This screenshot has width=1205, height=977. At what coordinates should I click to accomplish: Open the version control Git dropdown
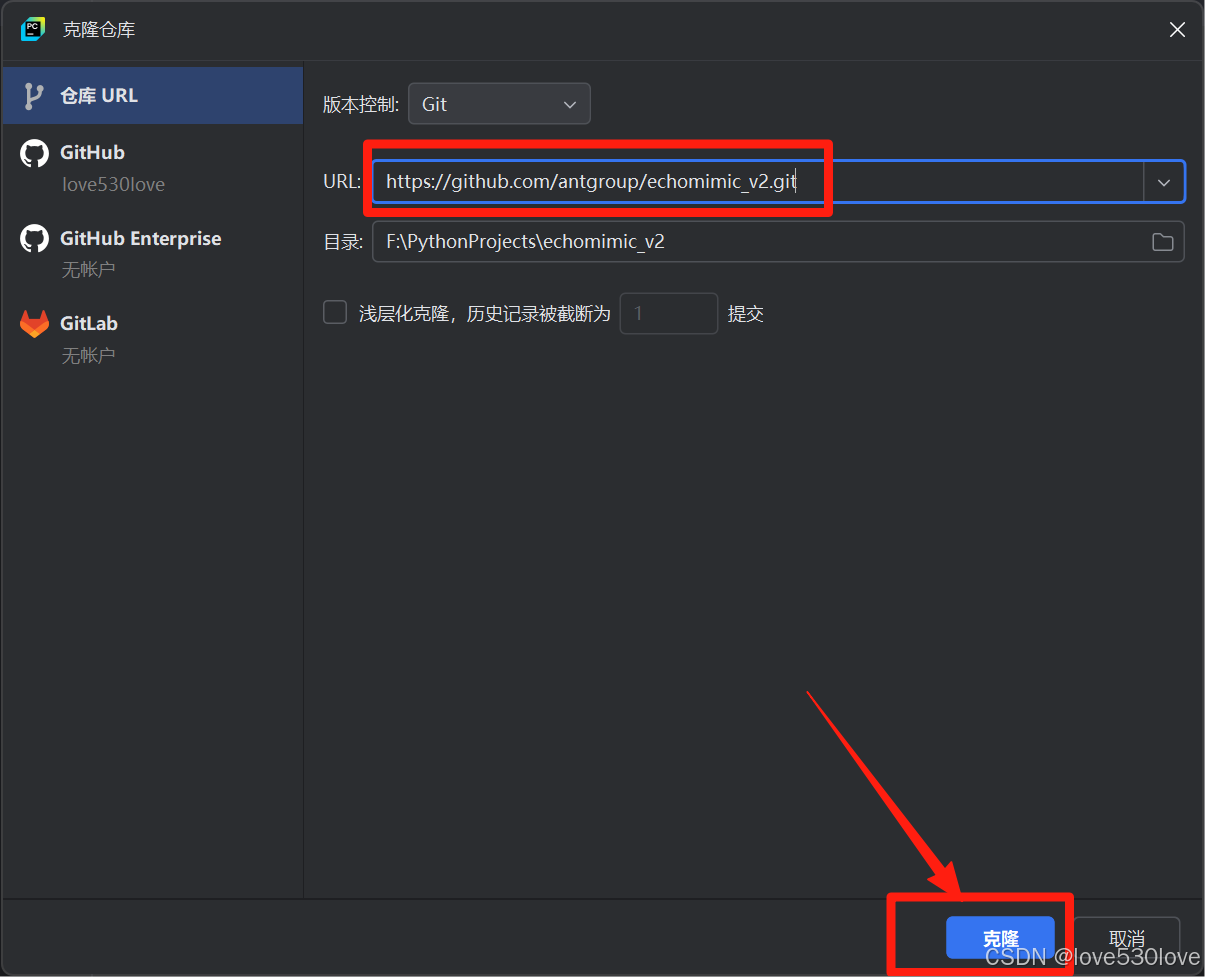499,104
